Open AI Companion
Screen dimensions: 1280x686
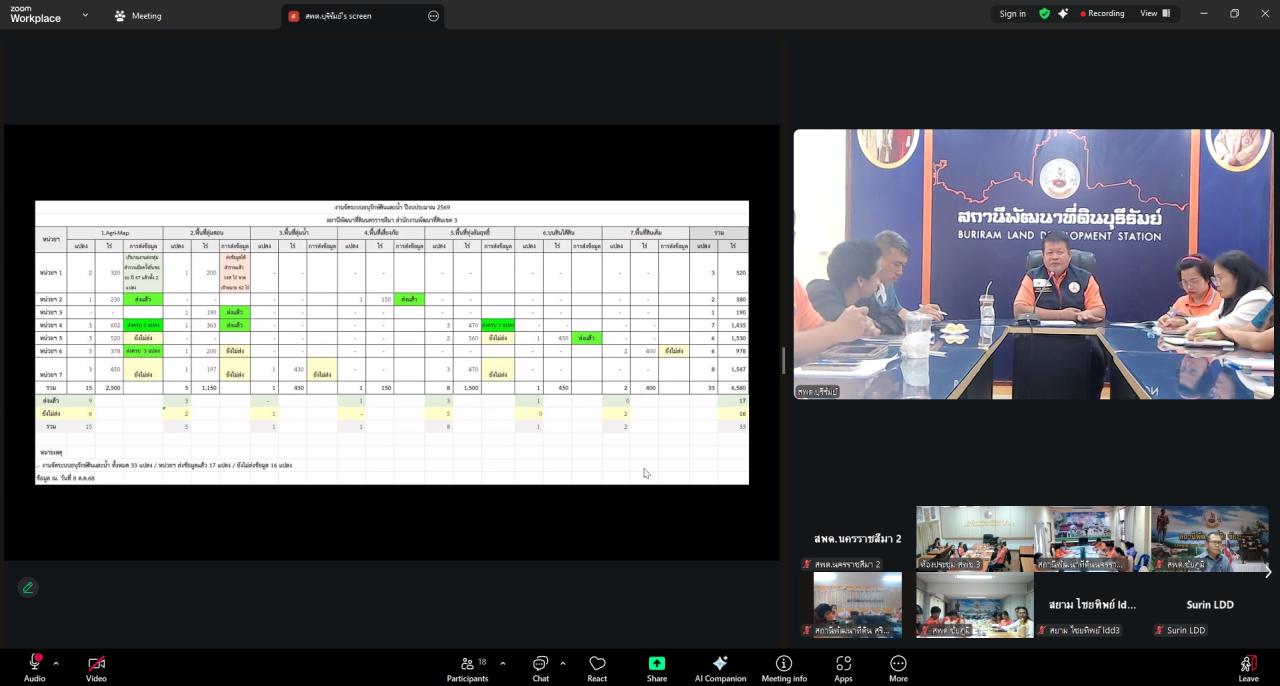click(720, 667)
